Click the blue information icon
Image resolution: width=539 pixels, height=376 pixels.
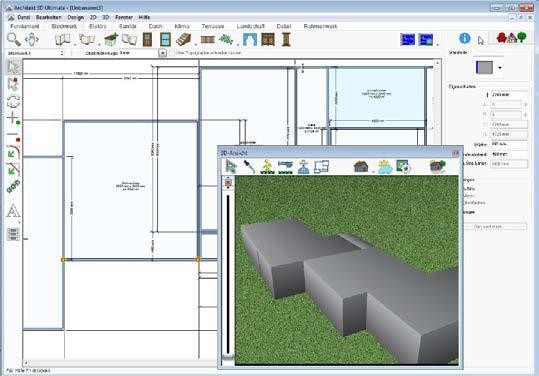coord(465,38)
